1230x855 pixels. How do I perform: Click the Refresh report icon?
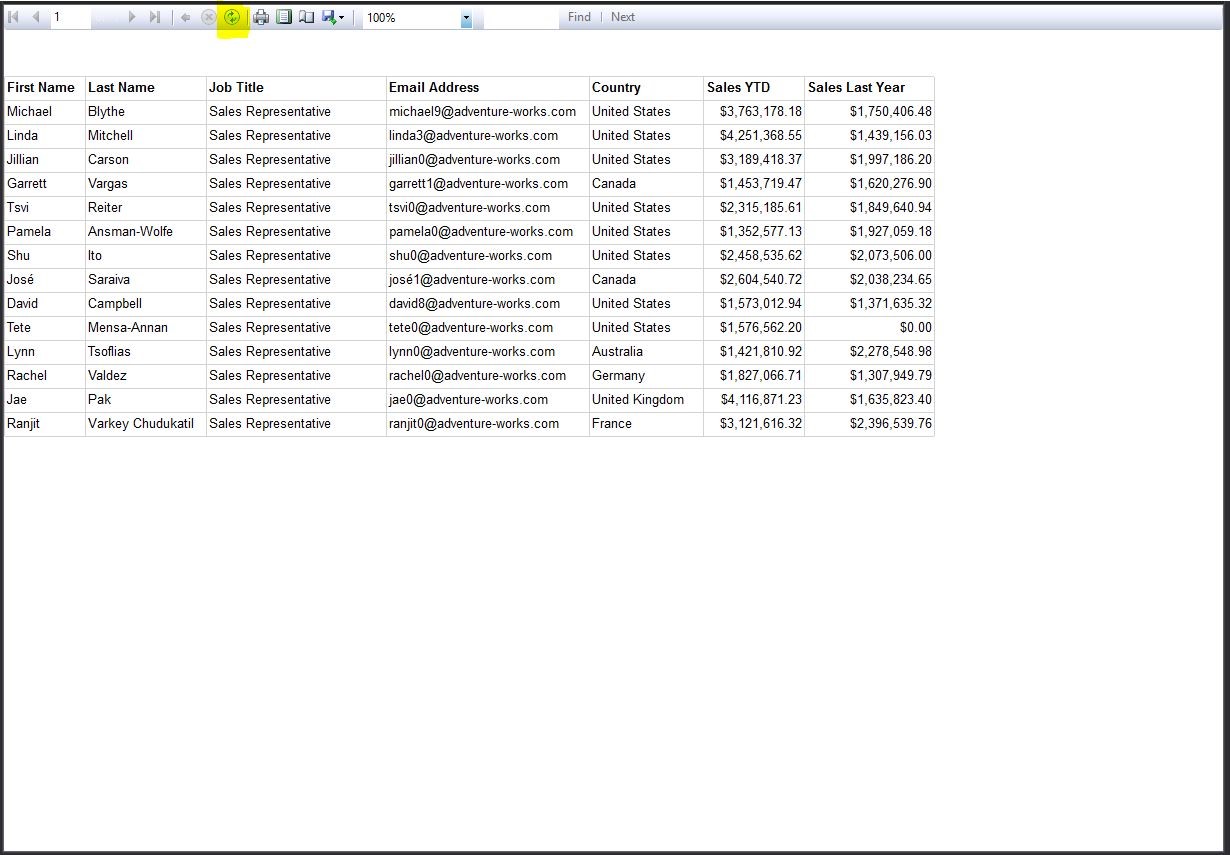tap(230, 17)
